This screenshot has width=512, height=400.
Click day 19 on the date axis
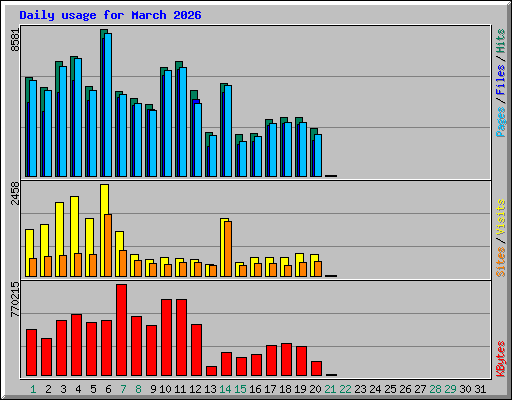coord(300,389)
